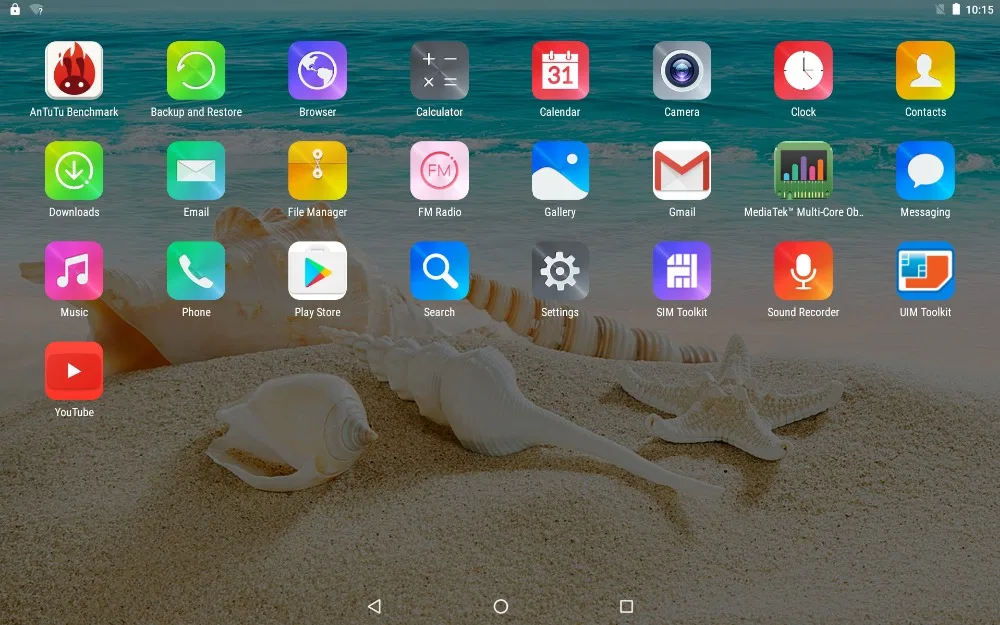The height and width of the screenshot is (625, 1000).
Task: Tap the Back navigation button
Action: tap(375, 606)
